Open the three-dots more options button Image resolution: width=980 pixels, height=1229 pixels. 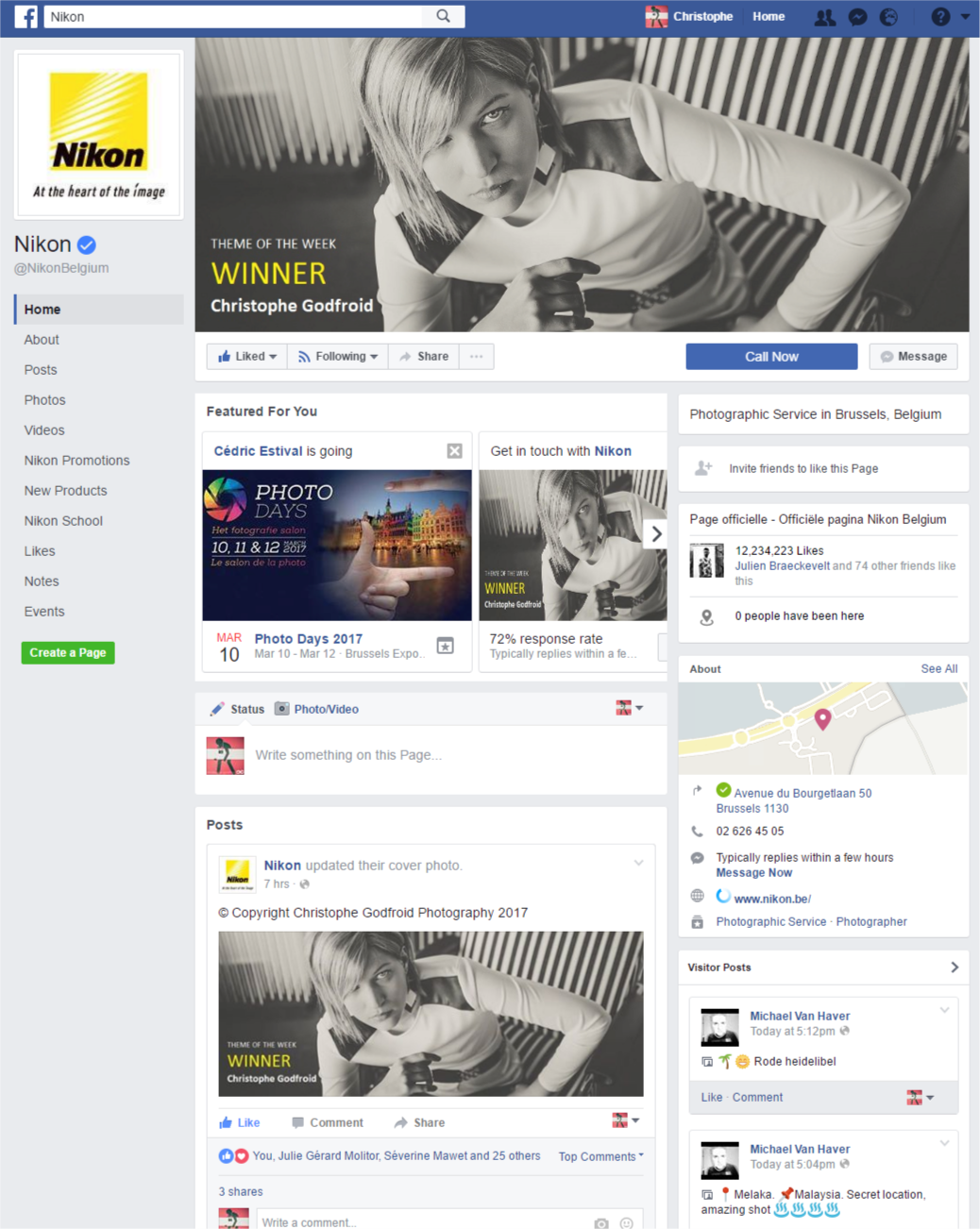click(476, 357)
